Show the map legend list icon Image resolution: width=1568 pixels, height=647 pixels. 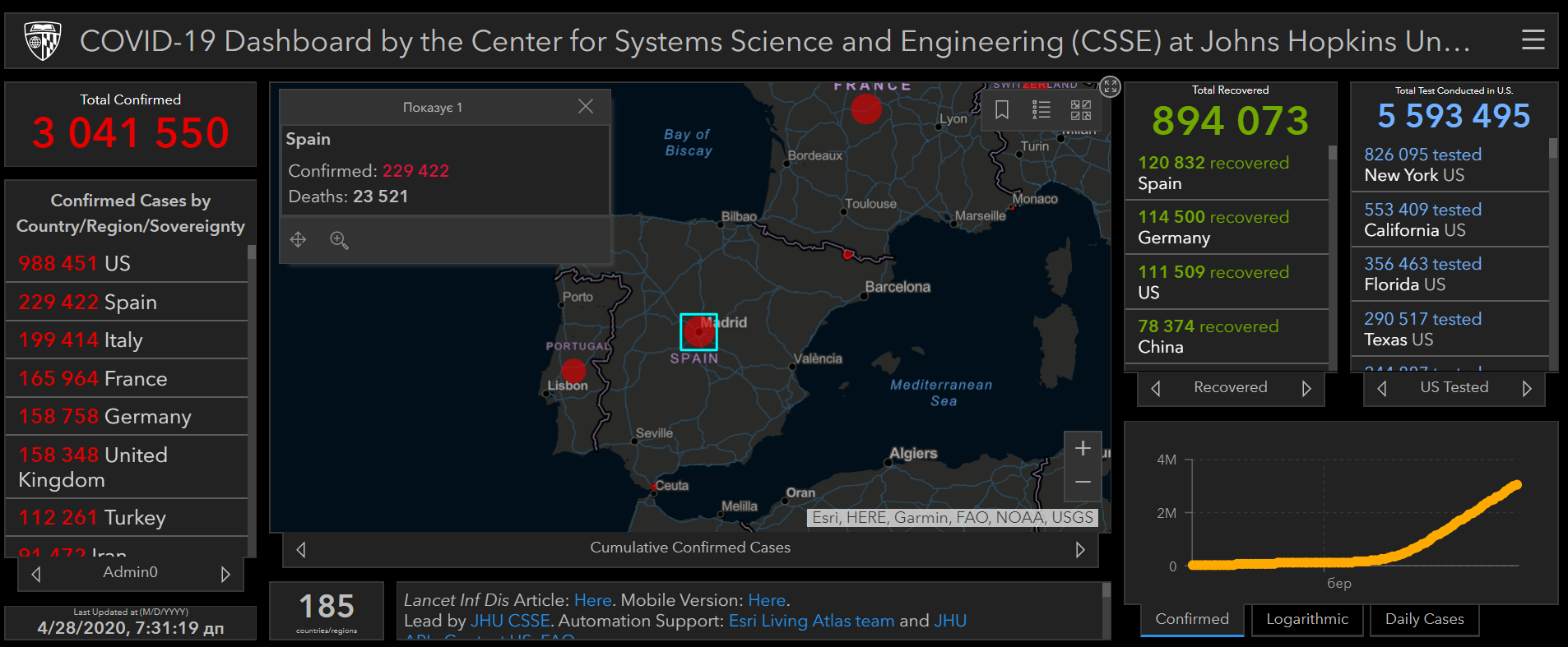pos(1041,109)
